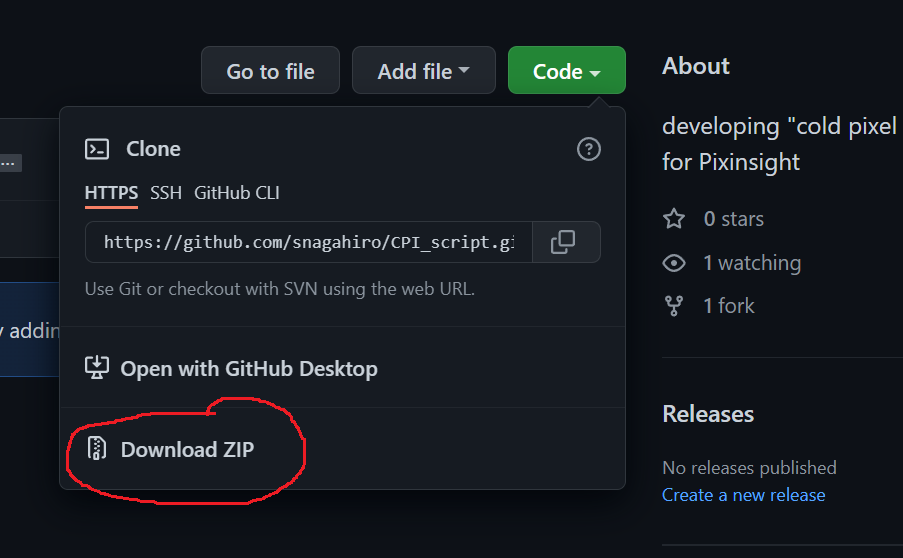The image size is (903, 558).
Task: Click the repository description 'for Pixinsight'
Action: click(731, 162)
